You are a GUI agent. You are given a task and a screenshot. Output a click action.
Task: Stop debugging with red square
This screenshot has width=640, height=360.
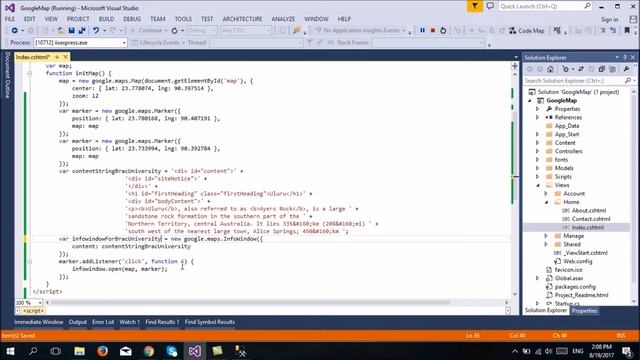tap(433, 31)
